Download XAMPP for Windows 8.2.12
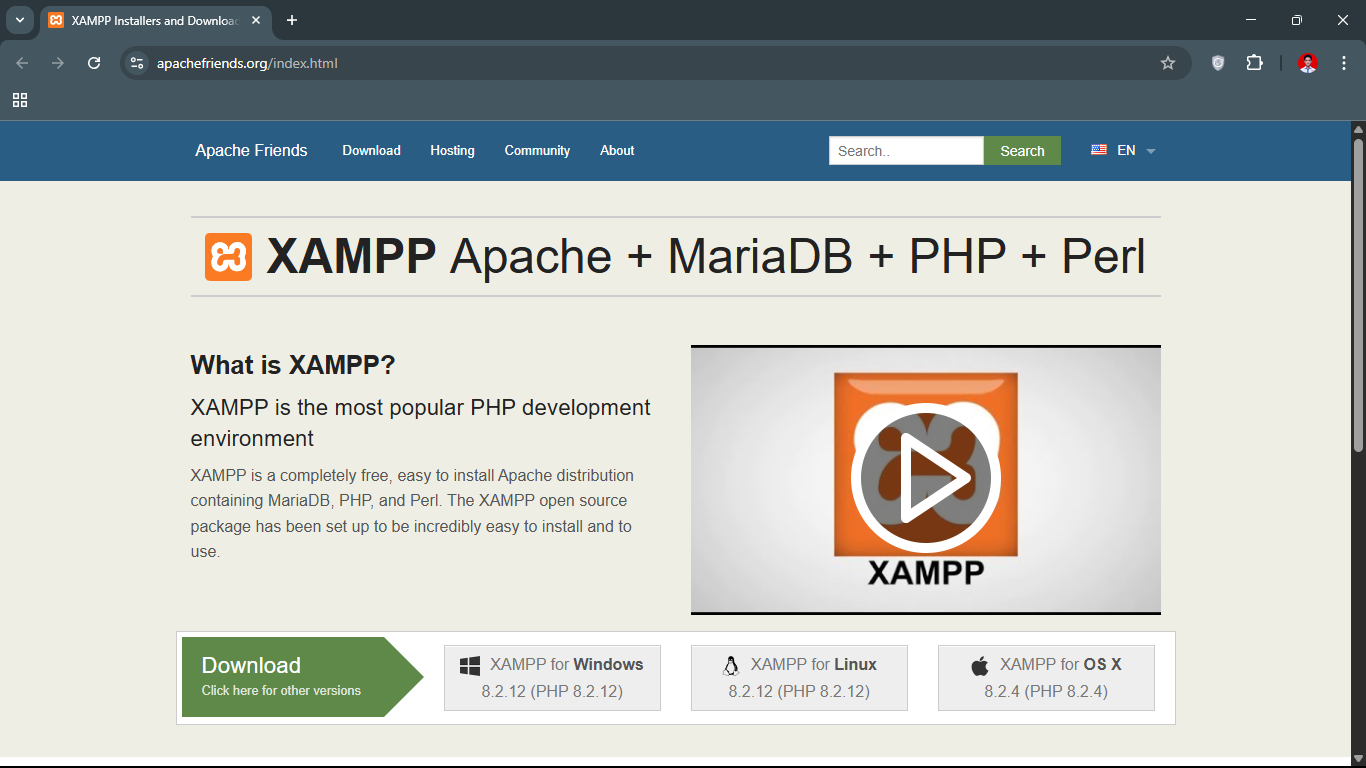The height and width of the screenshot is (768, 1366). tap(552, 678)
